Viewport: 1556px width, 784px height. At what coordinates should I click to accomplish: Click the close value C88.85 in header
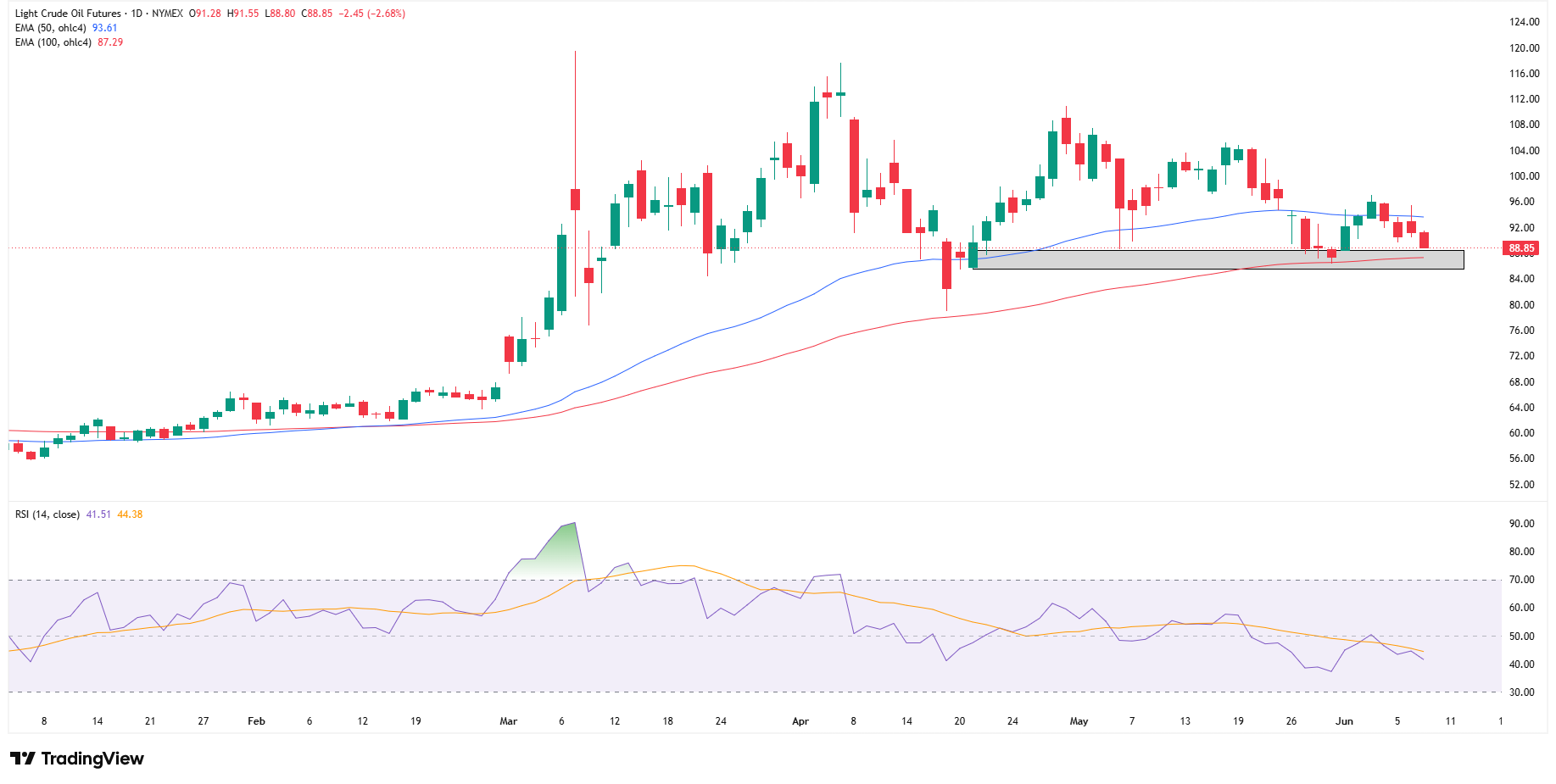coord(317,14)
